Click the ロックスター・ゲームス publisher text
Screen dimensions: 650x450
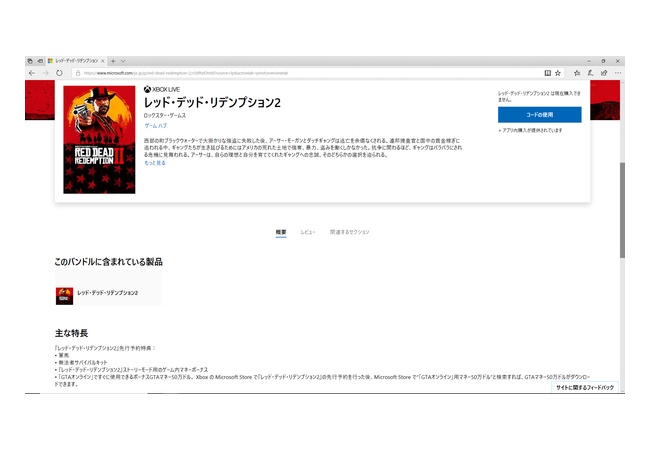click(165, 116)
